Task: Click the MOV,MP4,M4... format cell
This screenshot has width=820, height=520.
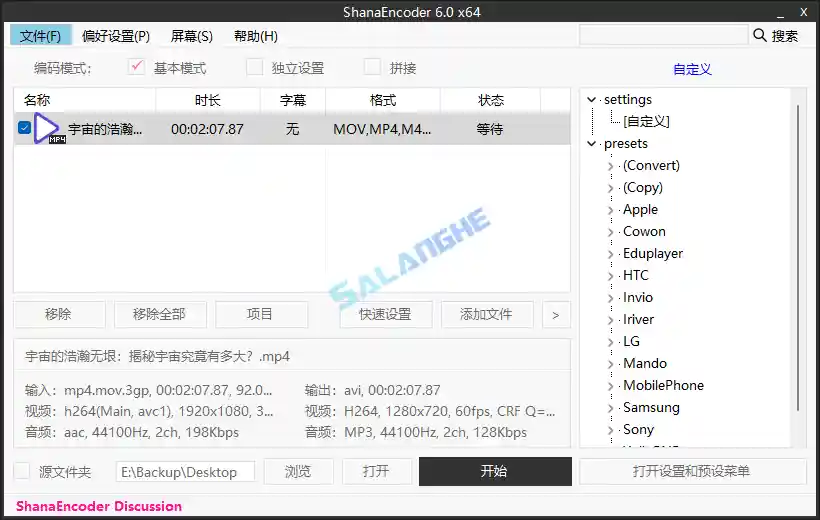Action: tap(382, 129)
